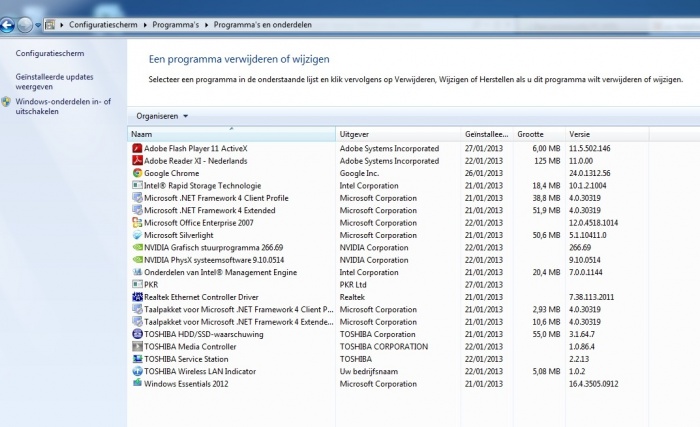
Task: Expand the arrow after Programma's breadcrumb
Action: [x=206, y=25]
